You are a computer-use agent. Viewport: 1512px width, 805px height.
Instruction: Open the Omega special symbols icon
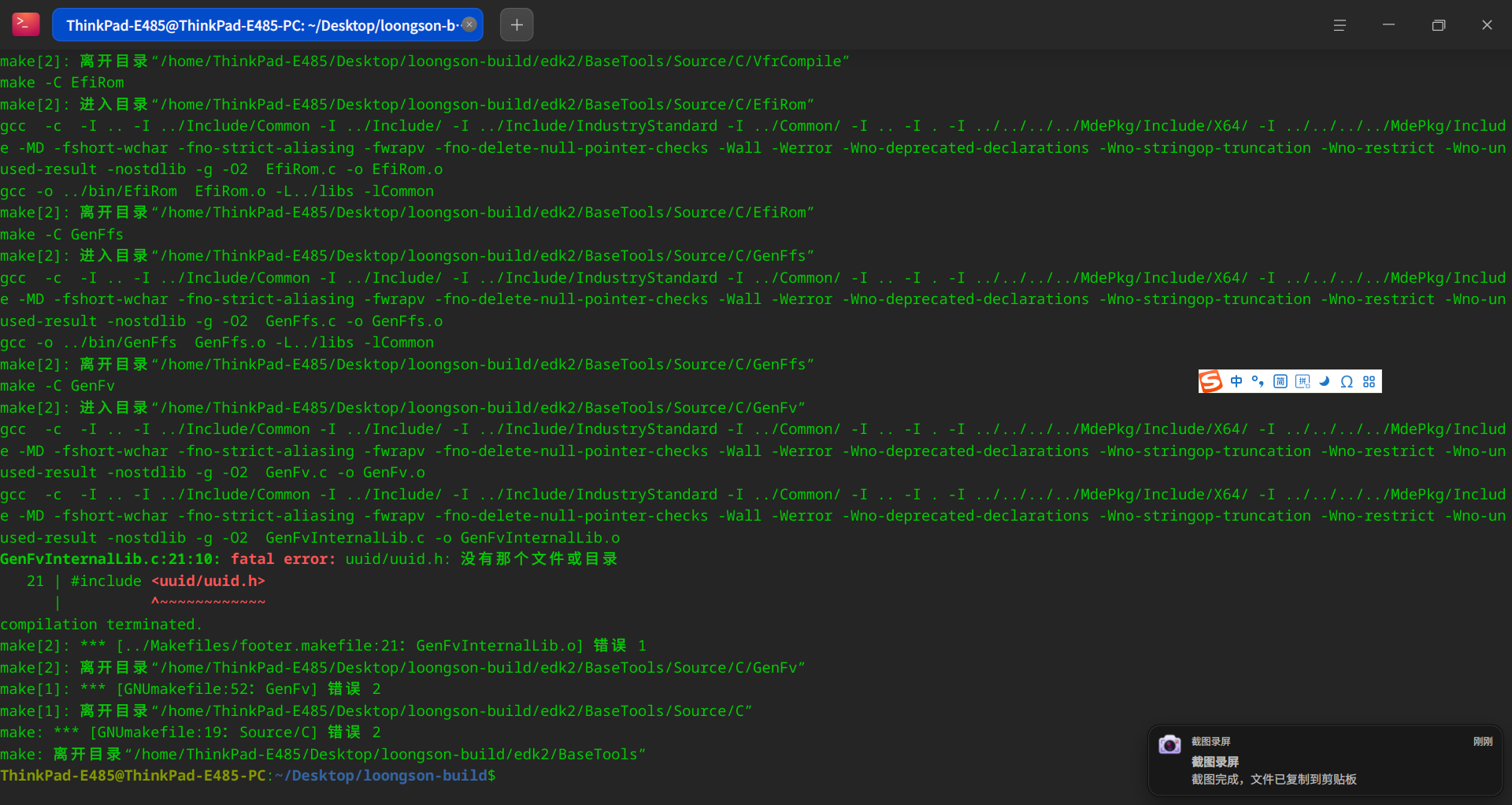pos(1347,381)
